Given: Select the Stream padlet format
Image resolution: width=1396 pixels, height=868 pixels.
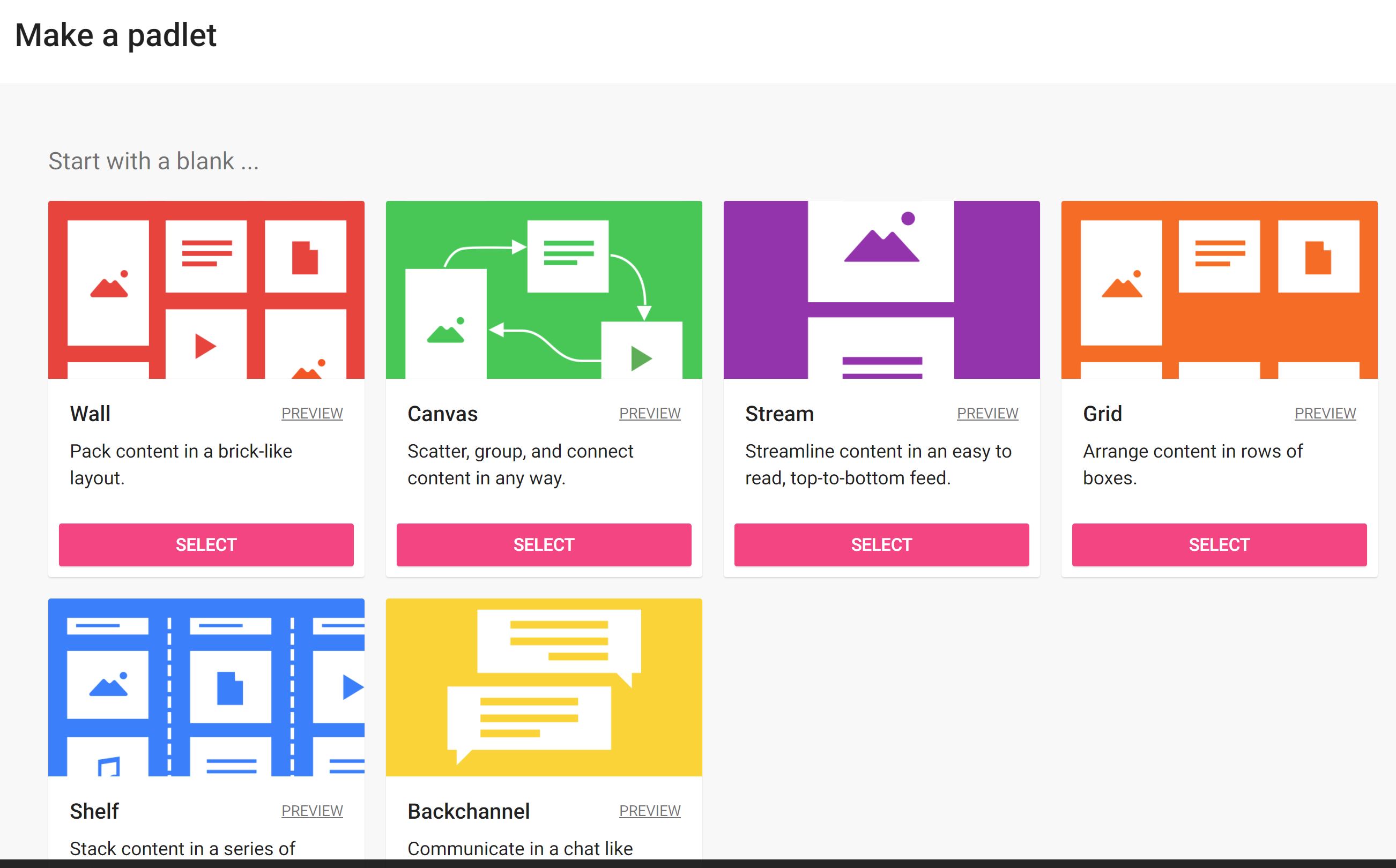Looking at the screenshot, I should tap(881, 544).
